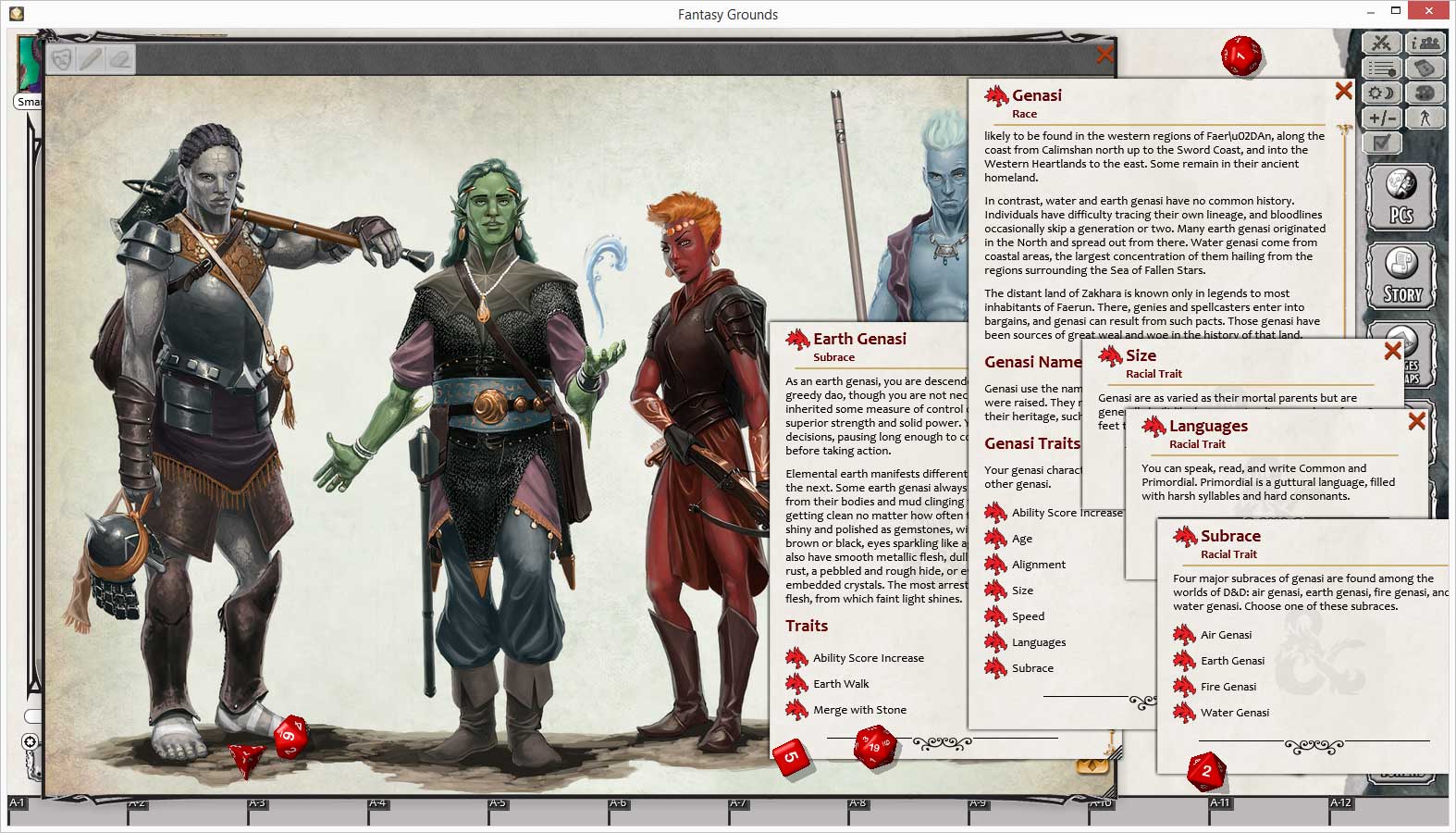Open the Water Genasi subrace entry
This screenshot has width=1456, height=833.
(1234, 713)
